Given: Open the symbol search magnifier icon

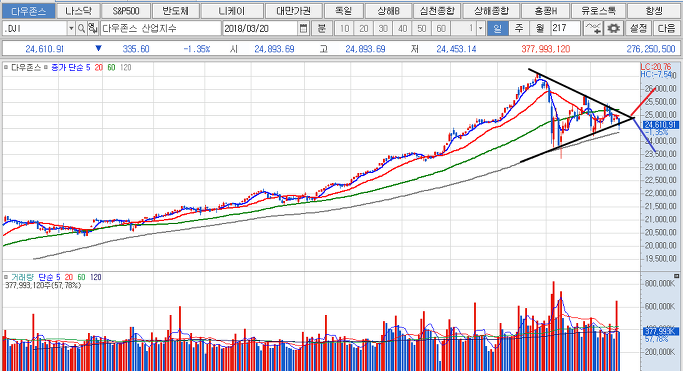Looking at the screenshot, I should pos(81,29).
